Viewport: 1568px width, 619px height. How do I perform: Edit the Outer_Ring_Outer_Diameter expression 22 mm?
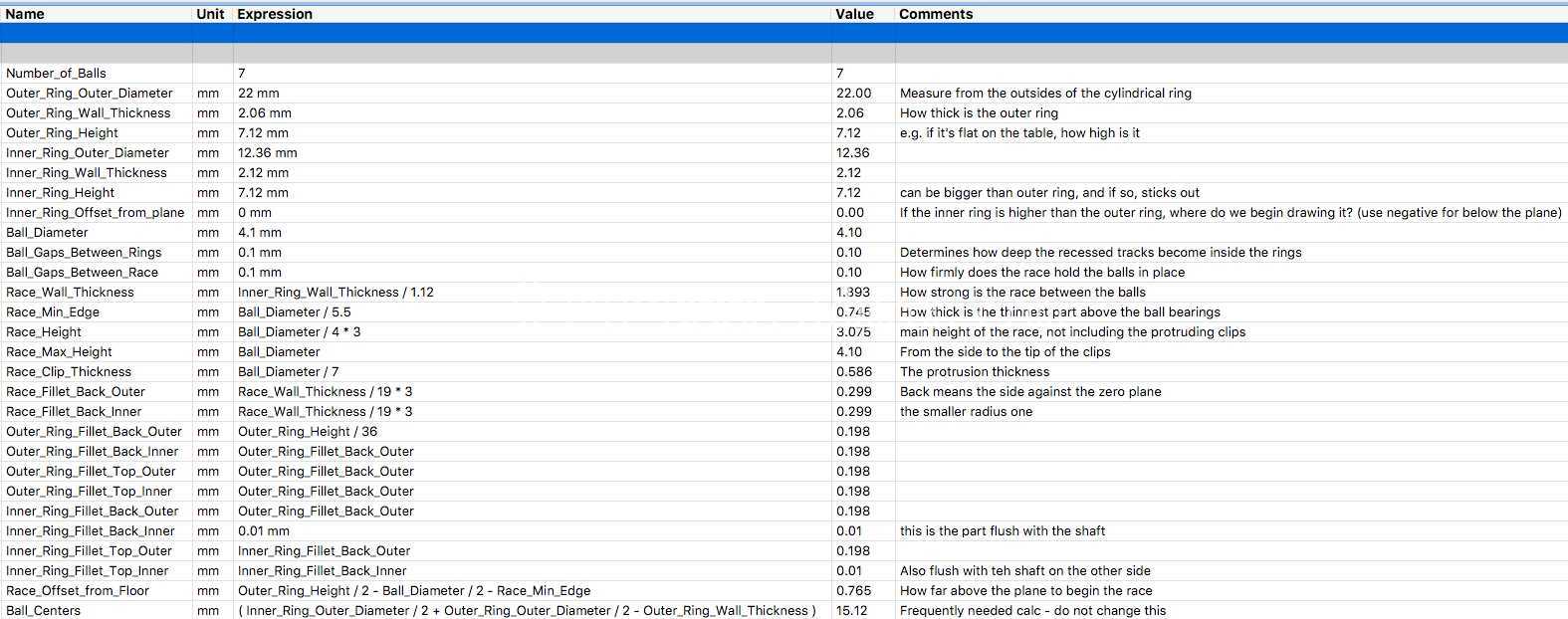point(259,93)
